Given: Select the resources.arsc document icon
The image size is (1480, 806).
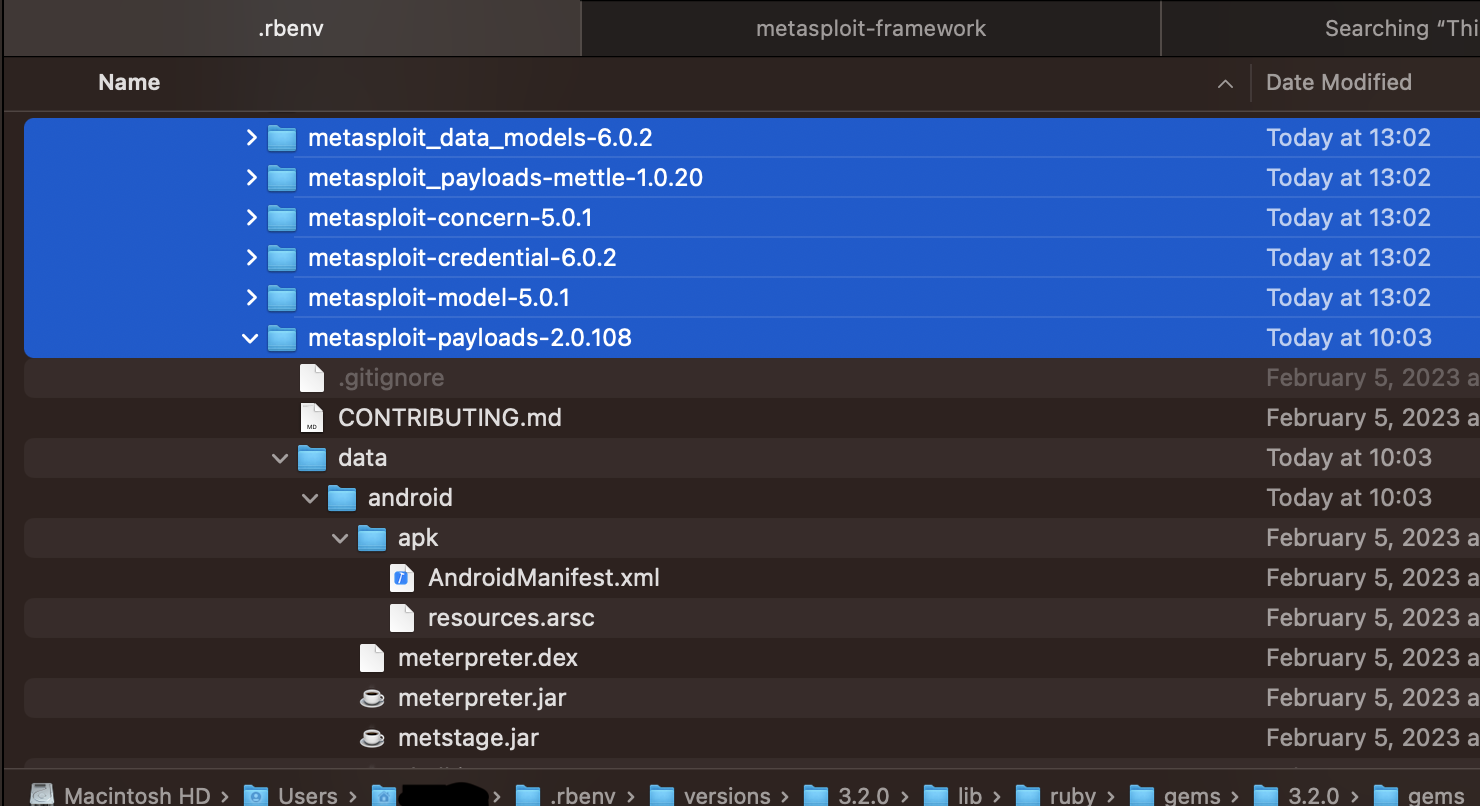Looking at the screenshot, I should click(402, 617).
